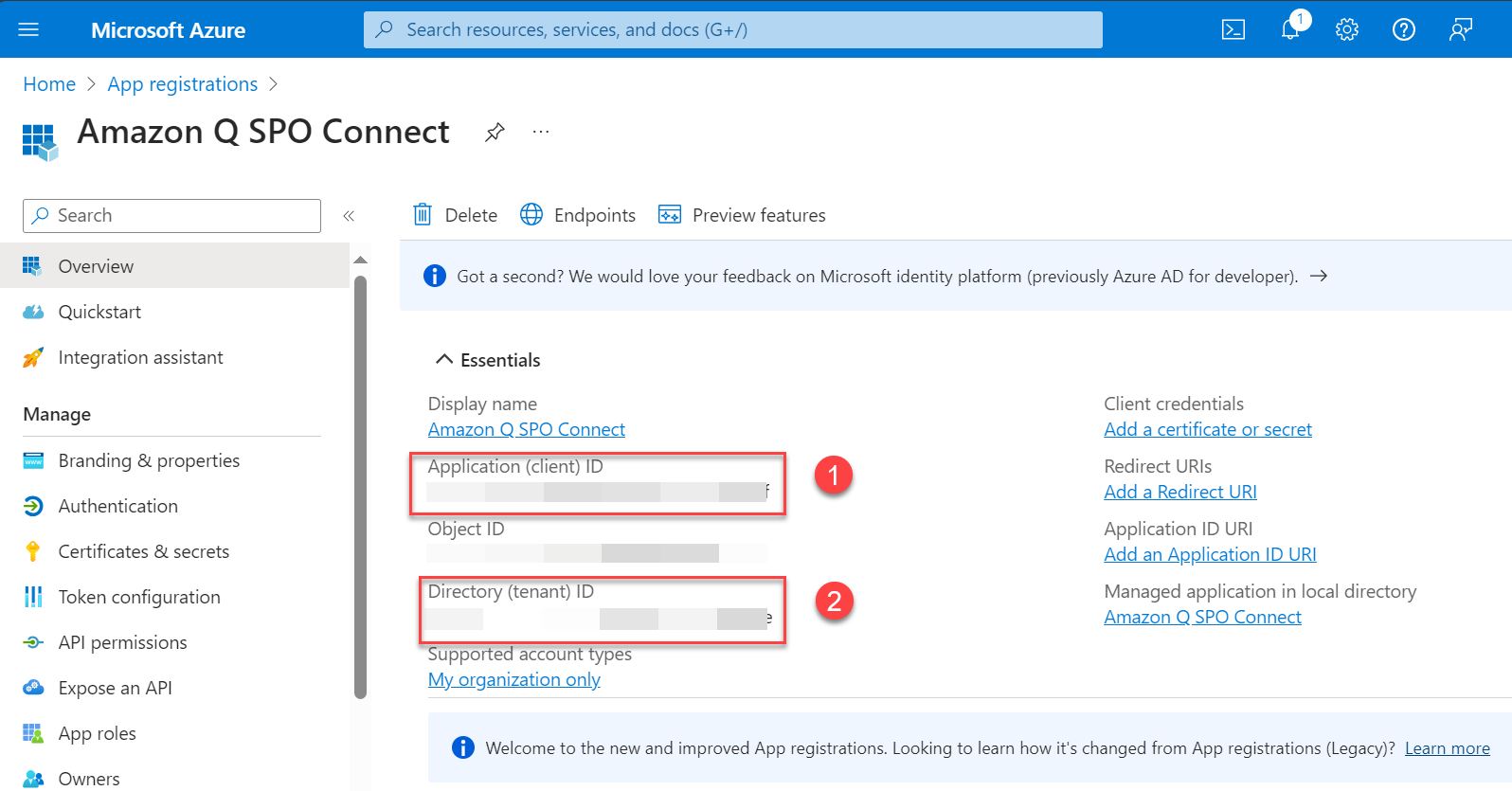Open the feedback icon in header
Screen dimensions: 1512x791
(1461, 29)
